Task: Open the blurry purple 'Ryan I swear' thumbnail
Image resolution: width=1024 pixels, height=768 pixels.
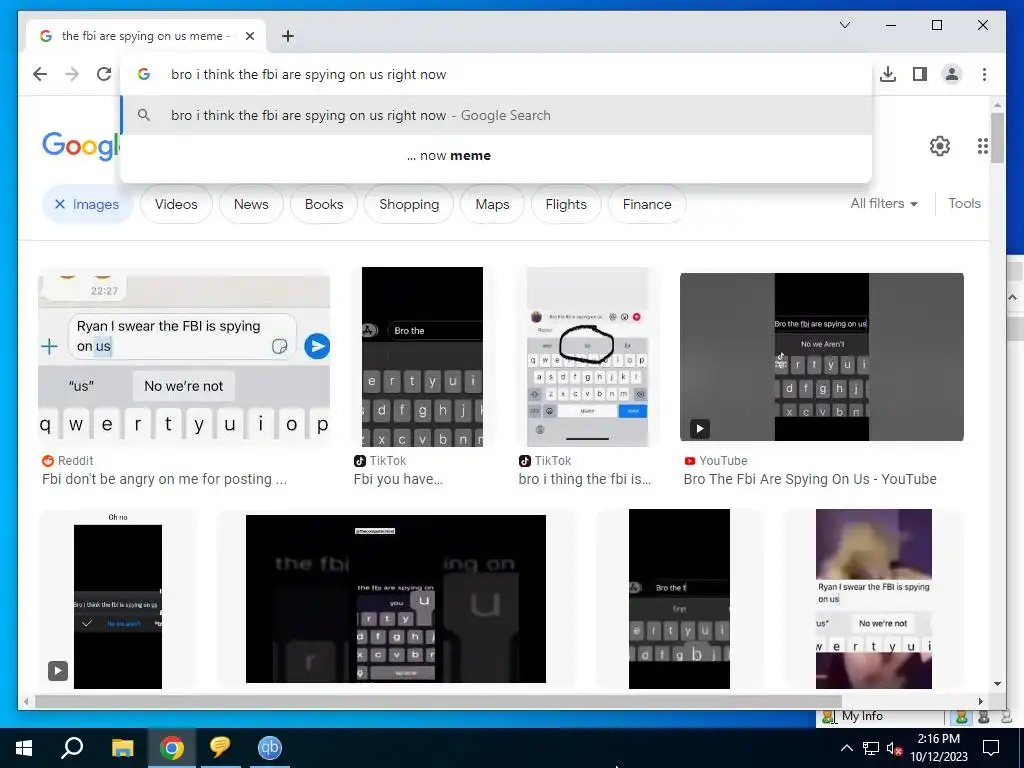Action: [874, 599]
